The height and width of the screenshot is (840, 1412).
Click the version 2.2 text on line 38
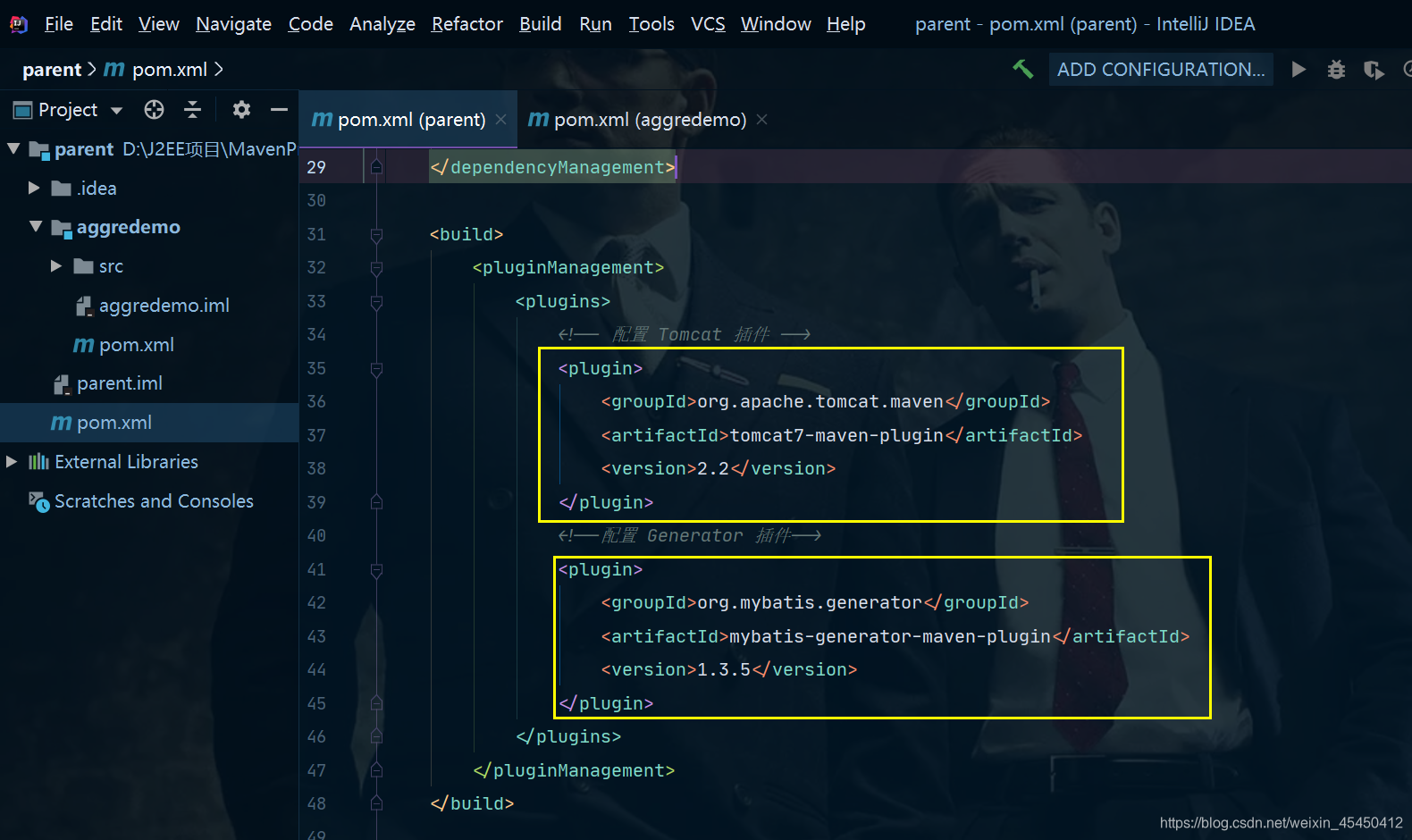point(713,468)
